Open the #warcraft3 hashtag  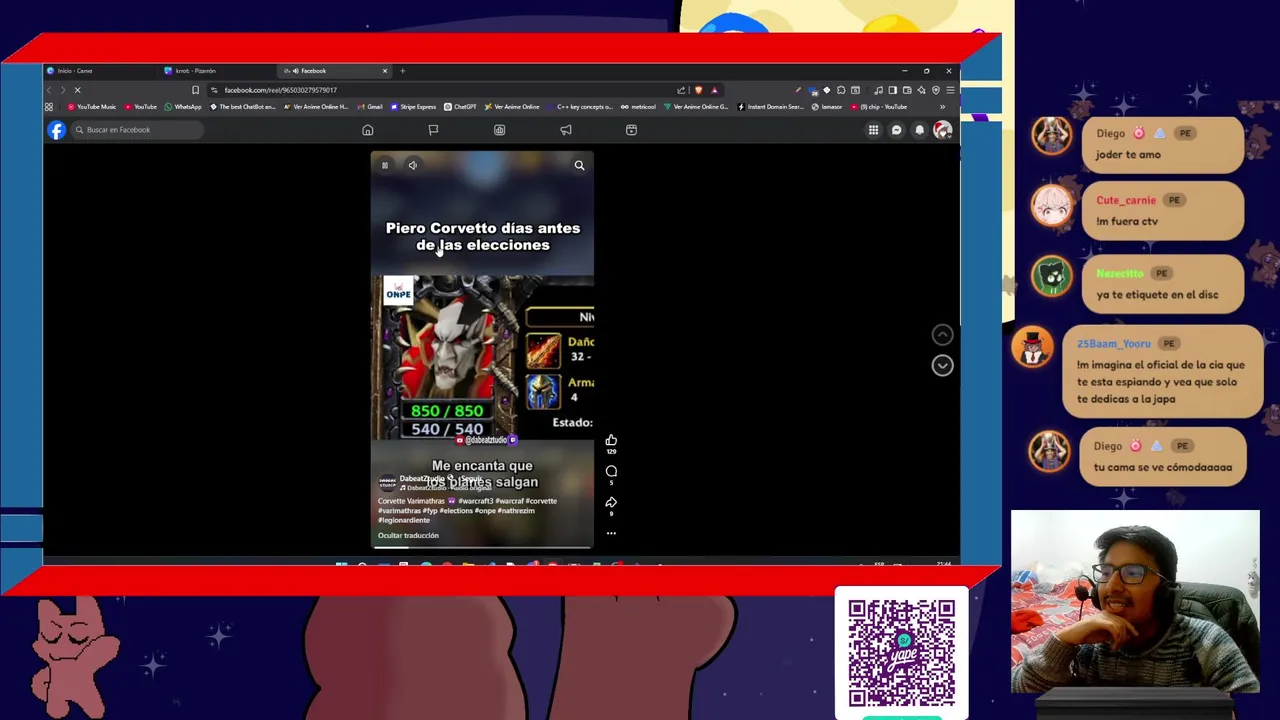pyautogui.click(x=475, y=501)
